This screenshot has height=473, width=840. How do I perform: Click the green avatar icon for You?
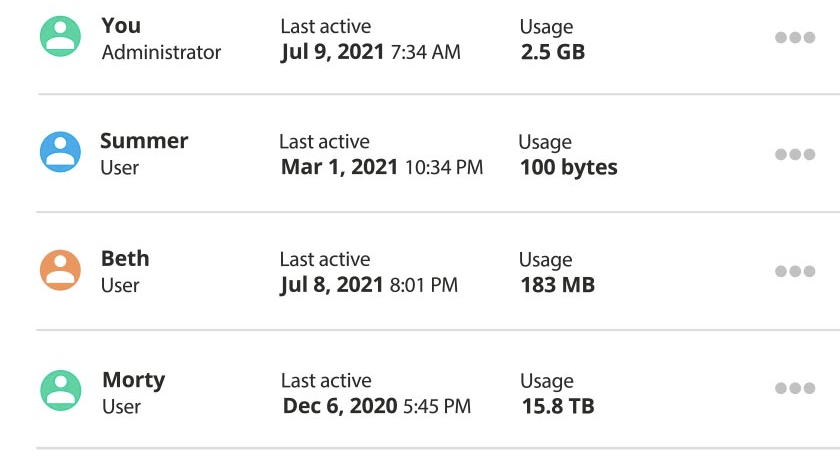(60, 37)
